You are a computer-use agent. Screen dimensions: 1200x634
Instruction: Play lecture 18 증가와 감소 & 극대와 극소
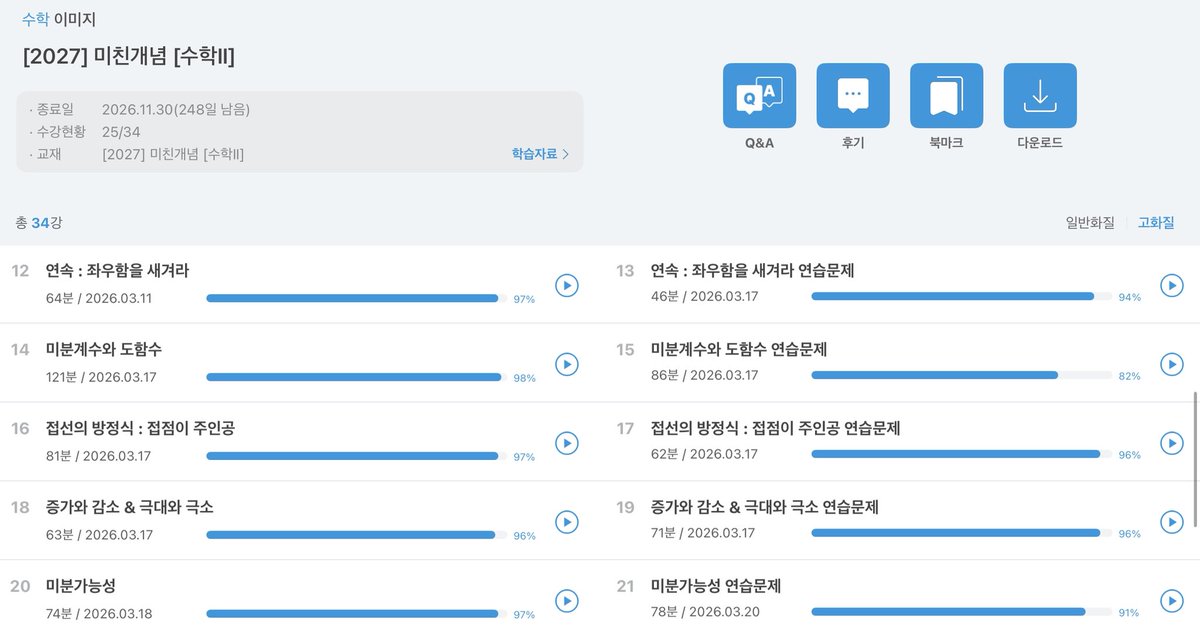tap(567, 522)
